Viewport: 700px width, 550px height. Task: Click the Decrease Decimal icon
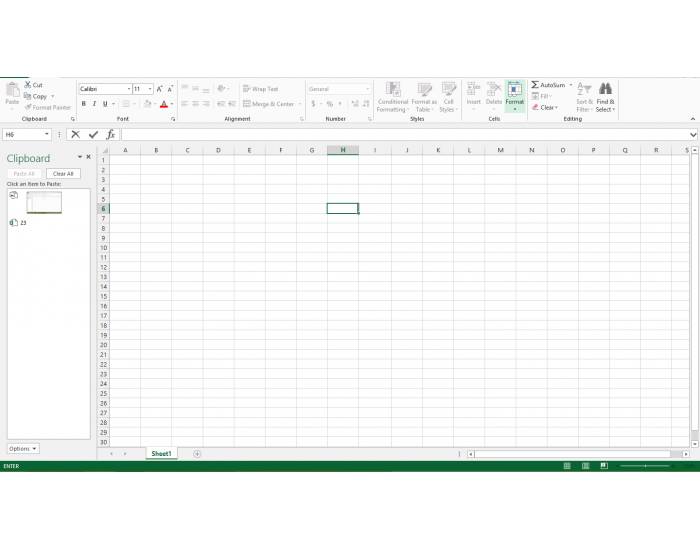point(366,104)
